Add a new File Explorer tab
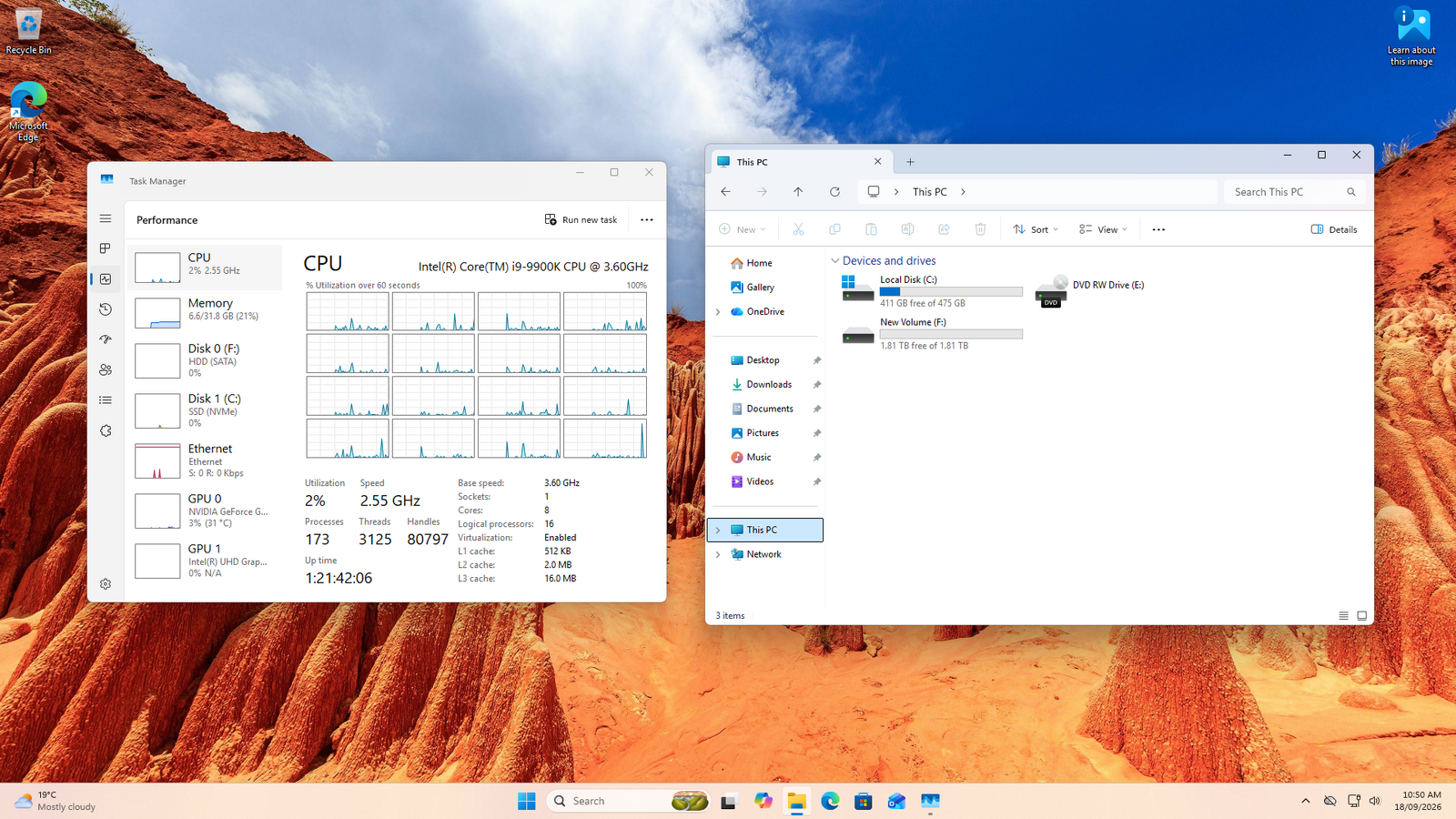This screenshot has height=819, width=1456. click(910, 162)
